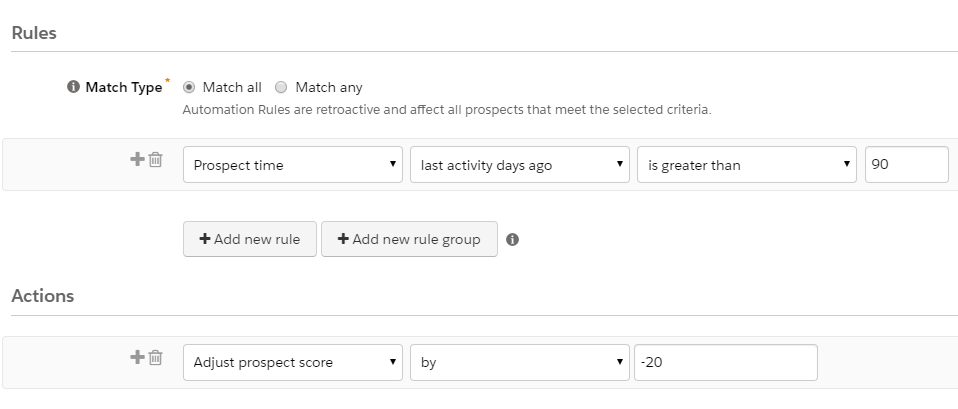Click the info icon next to Match Type
Image resolution: width=958 pixels, height=409 pixels.
tap(73, 87)
